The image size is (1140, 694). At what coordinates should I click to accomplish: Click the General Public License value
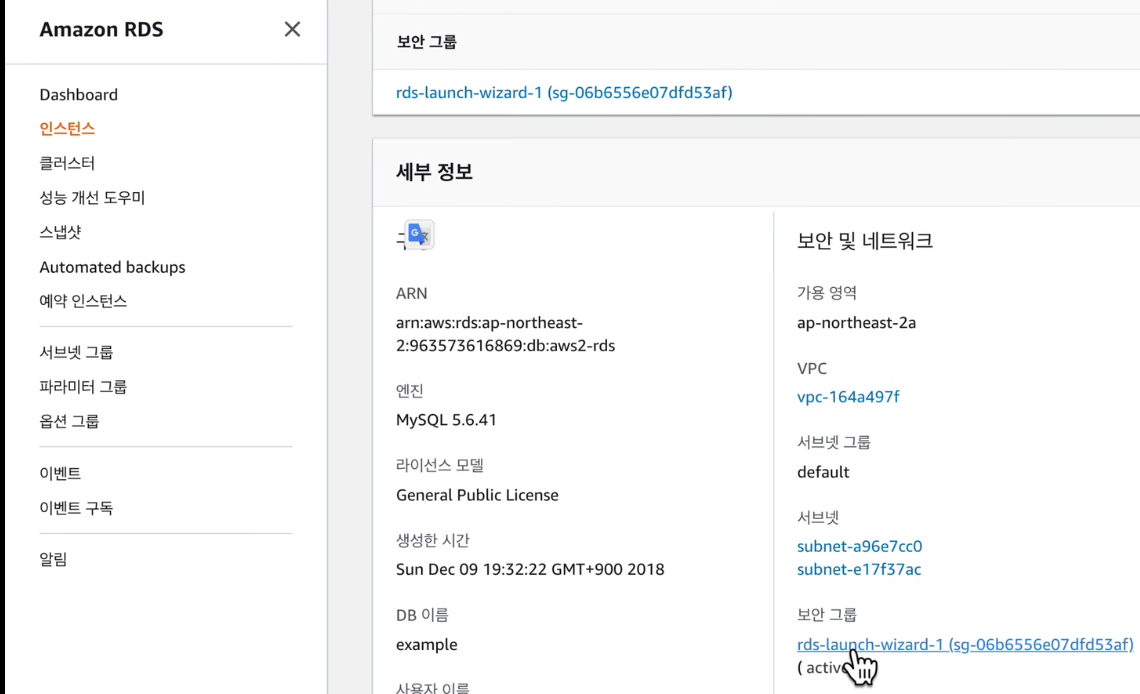point(477,495)
